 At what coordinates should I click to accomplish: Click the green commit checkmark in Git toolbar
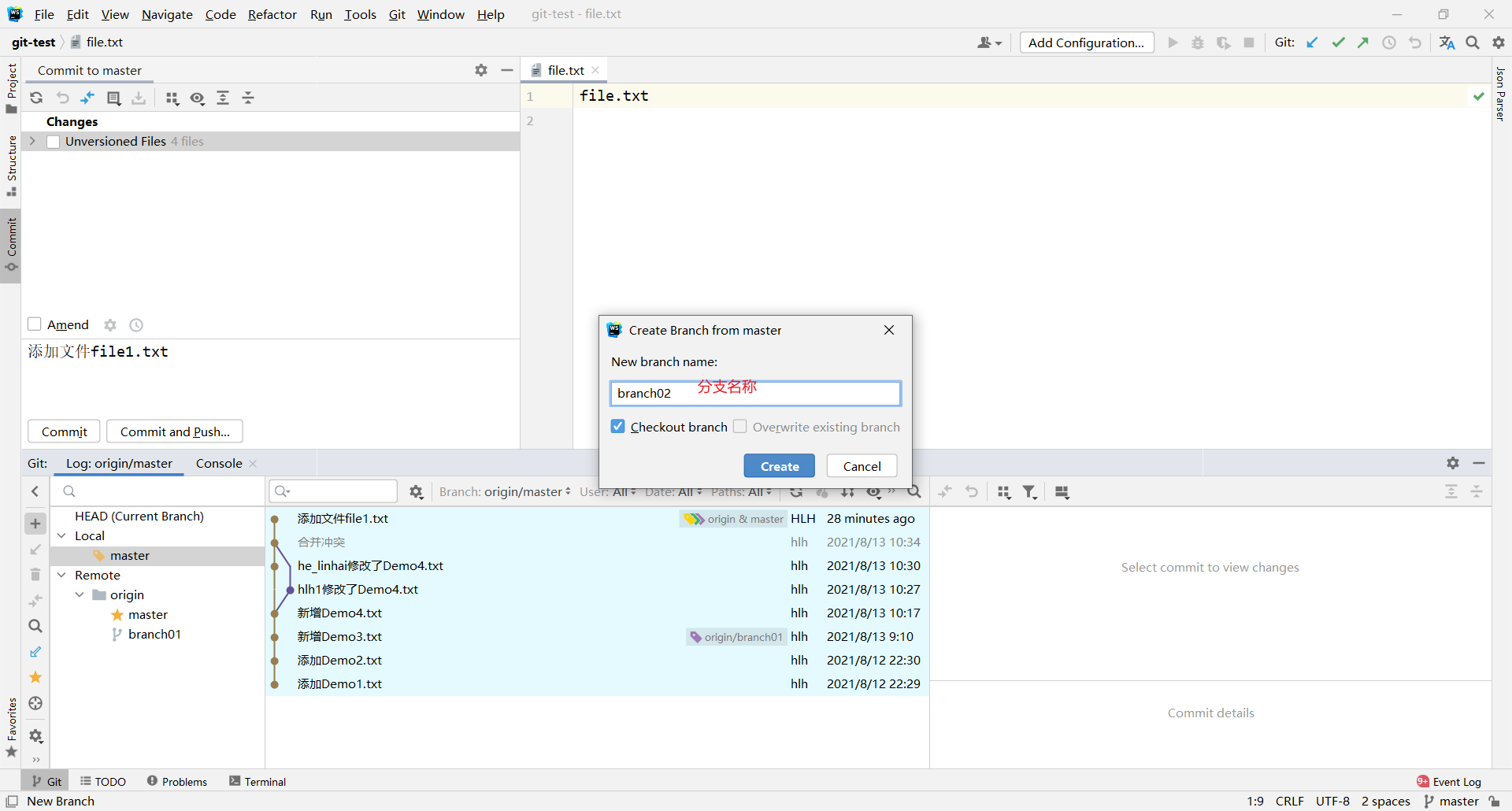click(1339, 42)
